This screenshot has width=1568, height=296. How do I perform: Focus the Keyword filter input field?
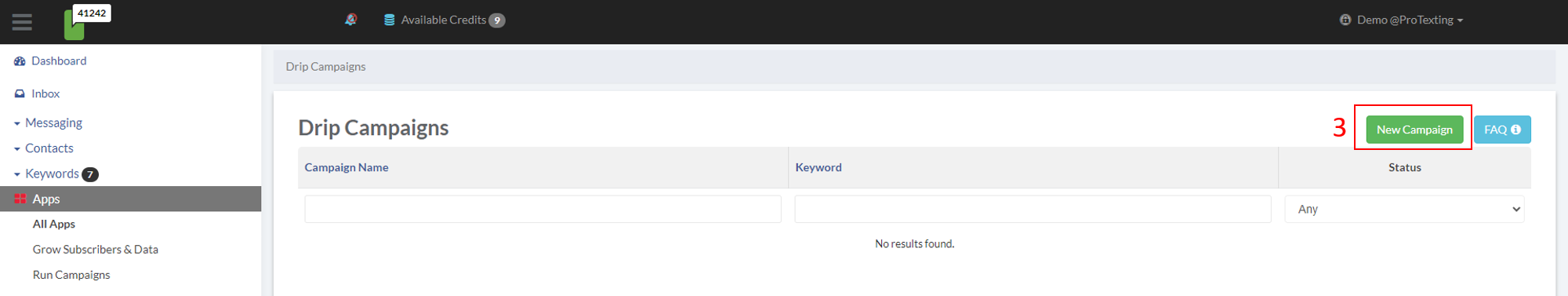pyautogui.click(x=1033, y=209)
